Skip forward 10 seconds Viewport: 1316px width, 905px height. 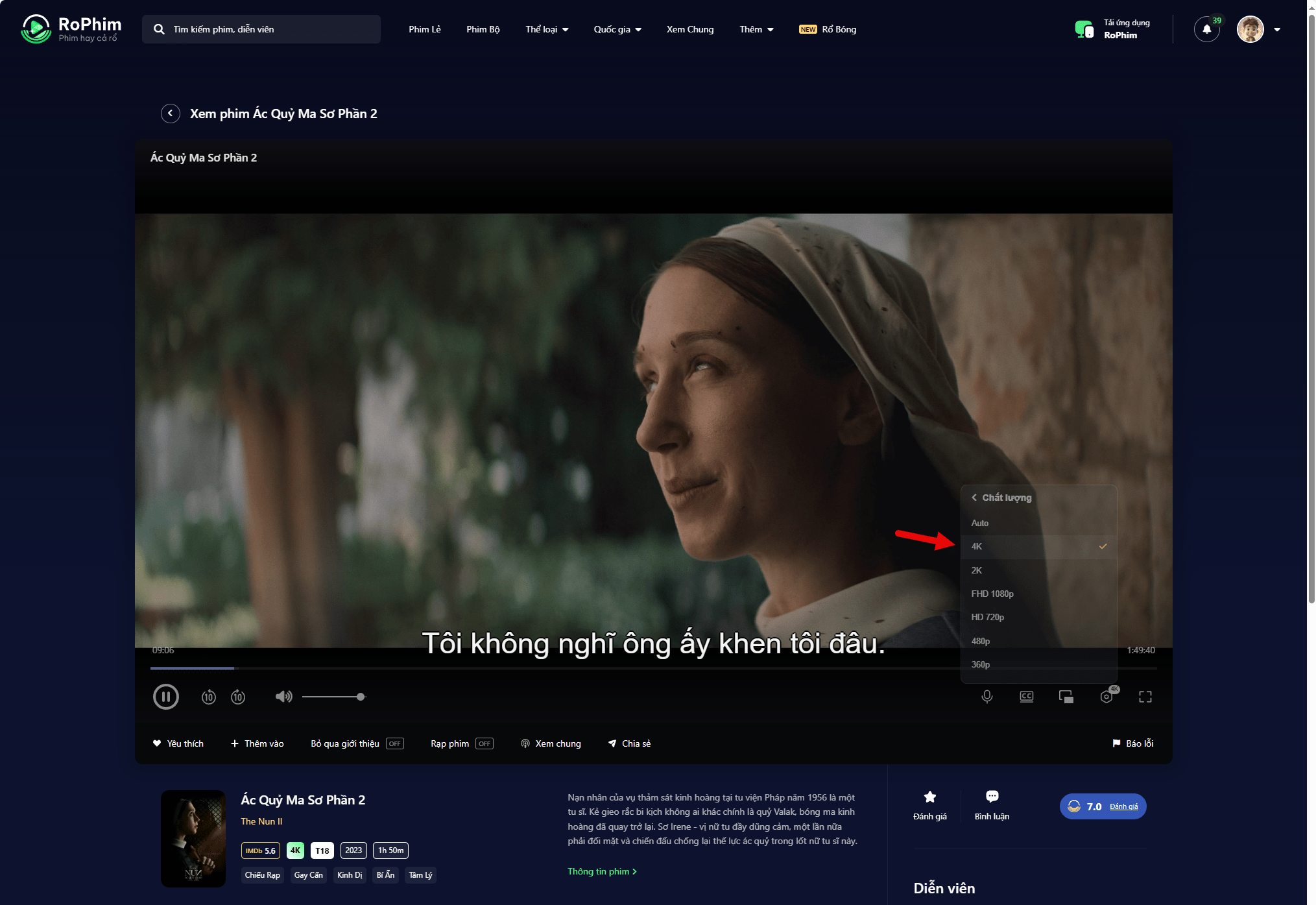[x=238, y=697]
